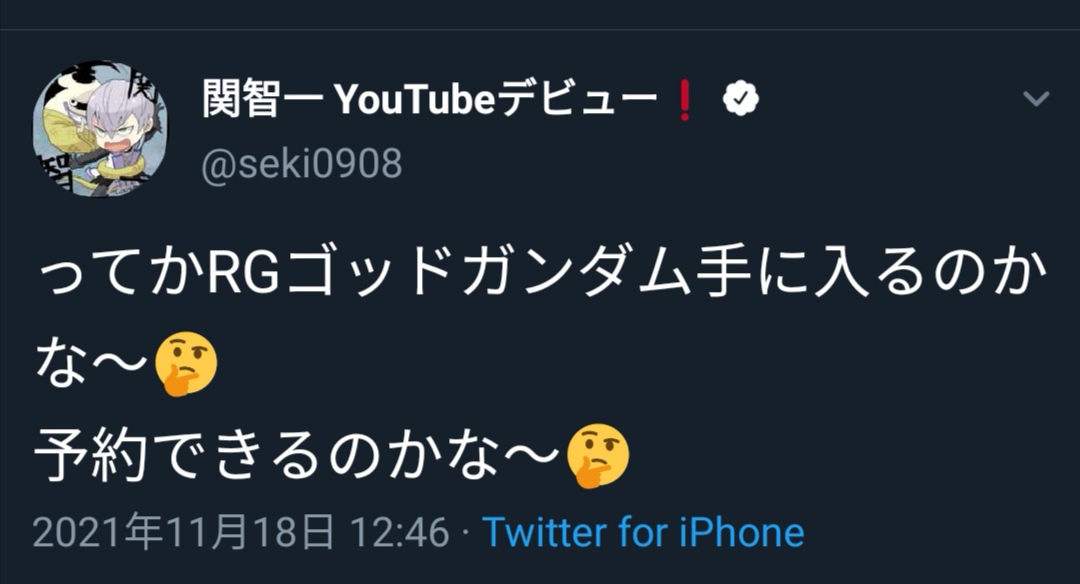Viewport: 1080px width, 584px height.
Task: Click the verified badge beside the name
Action: click(741, 98)
